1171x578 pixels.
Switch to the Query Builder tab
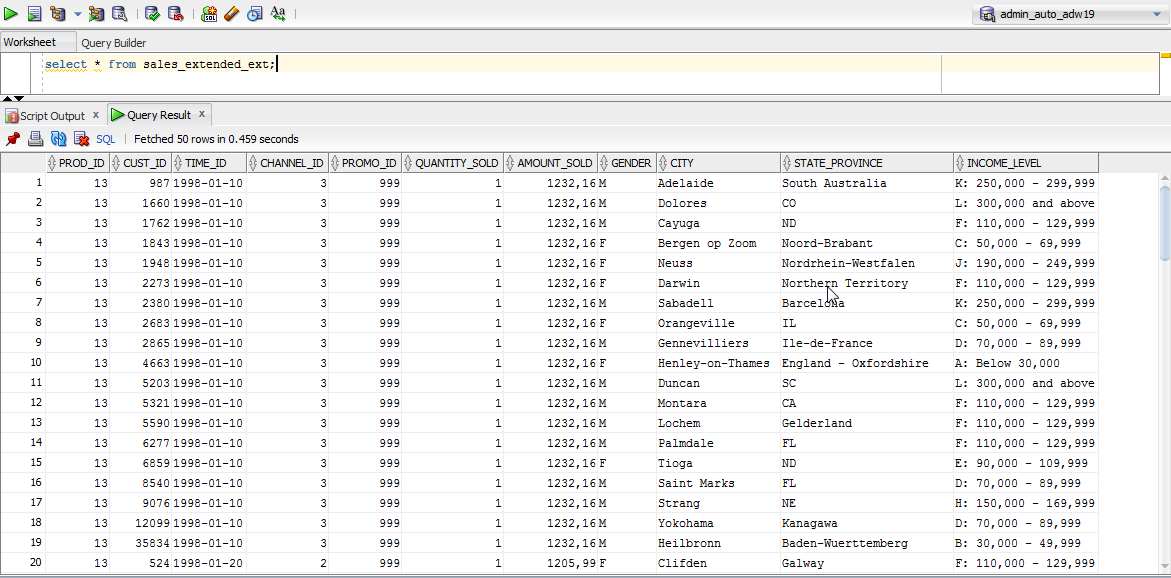(x=113, y=43)
